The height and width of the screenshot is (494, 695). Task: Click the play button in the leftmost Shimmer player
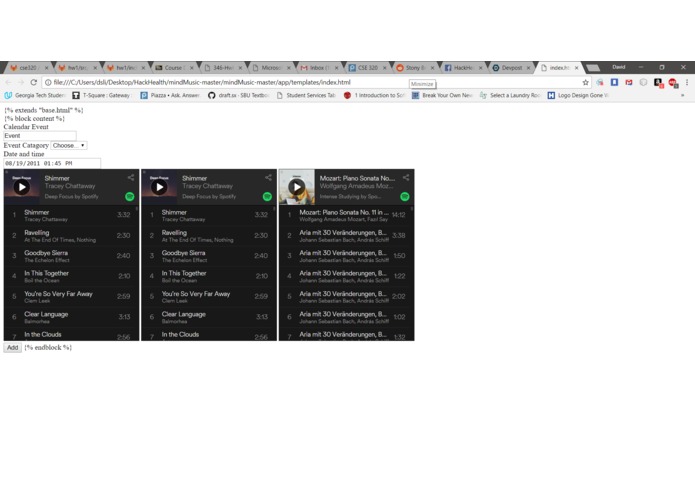22,187
